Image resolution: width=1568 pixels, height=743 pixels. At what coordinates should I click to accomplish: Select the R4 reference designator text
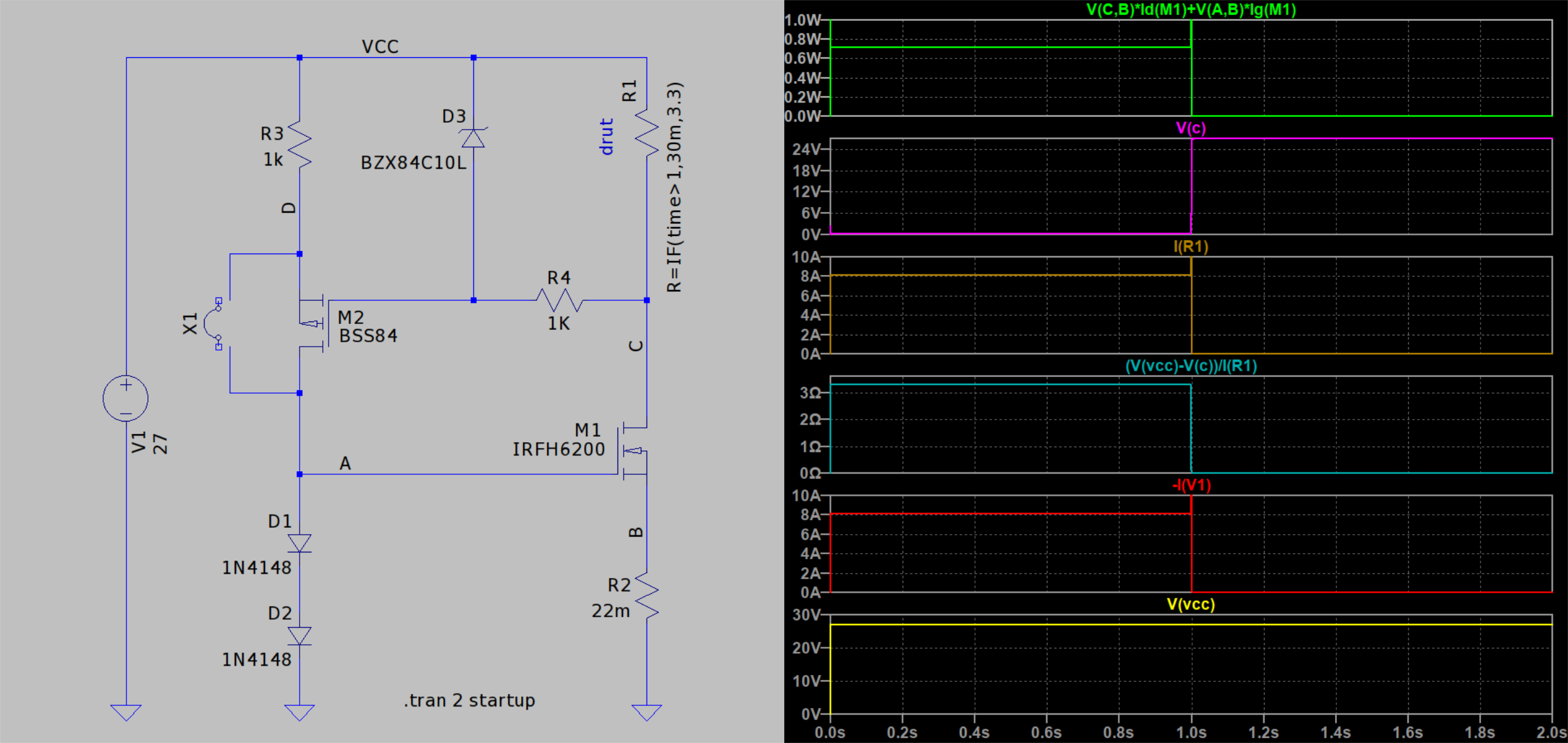[x=559, y=277]
